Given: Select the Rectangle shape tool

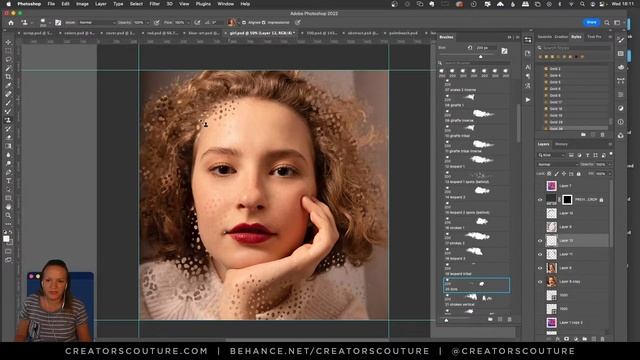Looking at the screenshot, I should click(8, 198).
